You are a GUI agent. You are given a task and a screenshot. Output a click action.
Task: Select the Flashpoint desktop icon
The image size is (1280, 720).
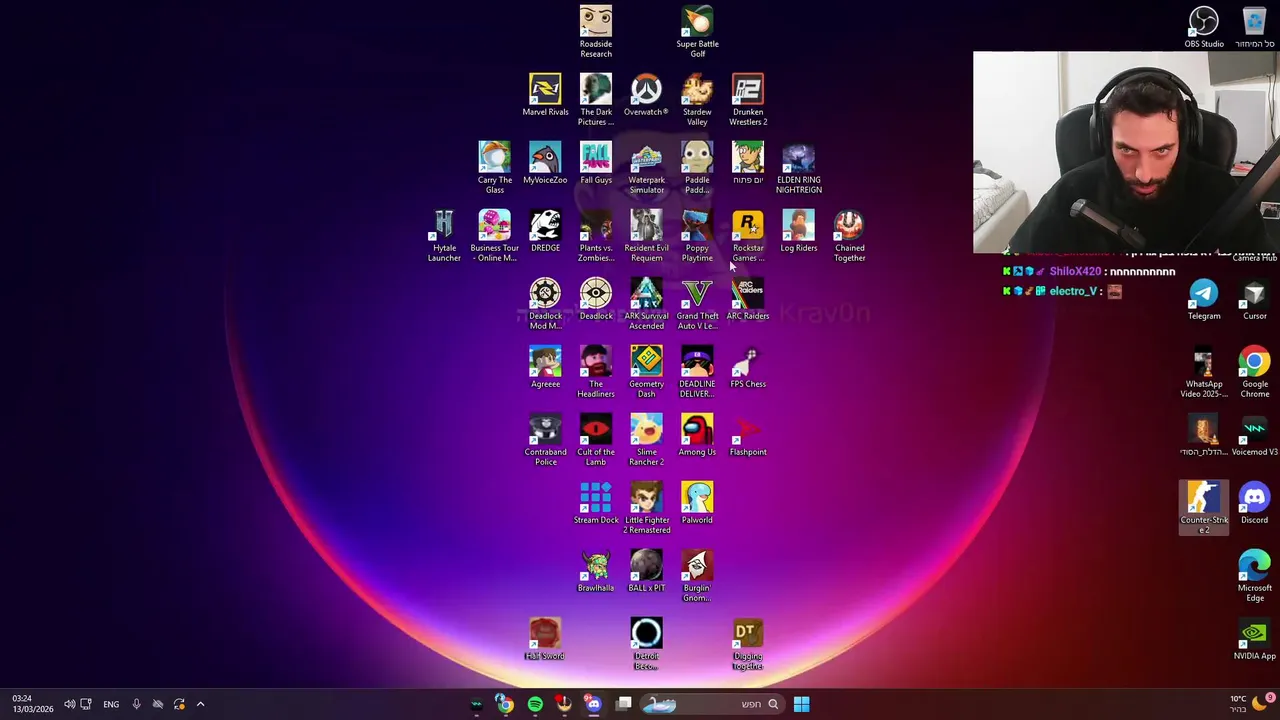[748, 435]
